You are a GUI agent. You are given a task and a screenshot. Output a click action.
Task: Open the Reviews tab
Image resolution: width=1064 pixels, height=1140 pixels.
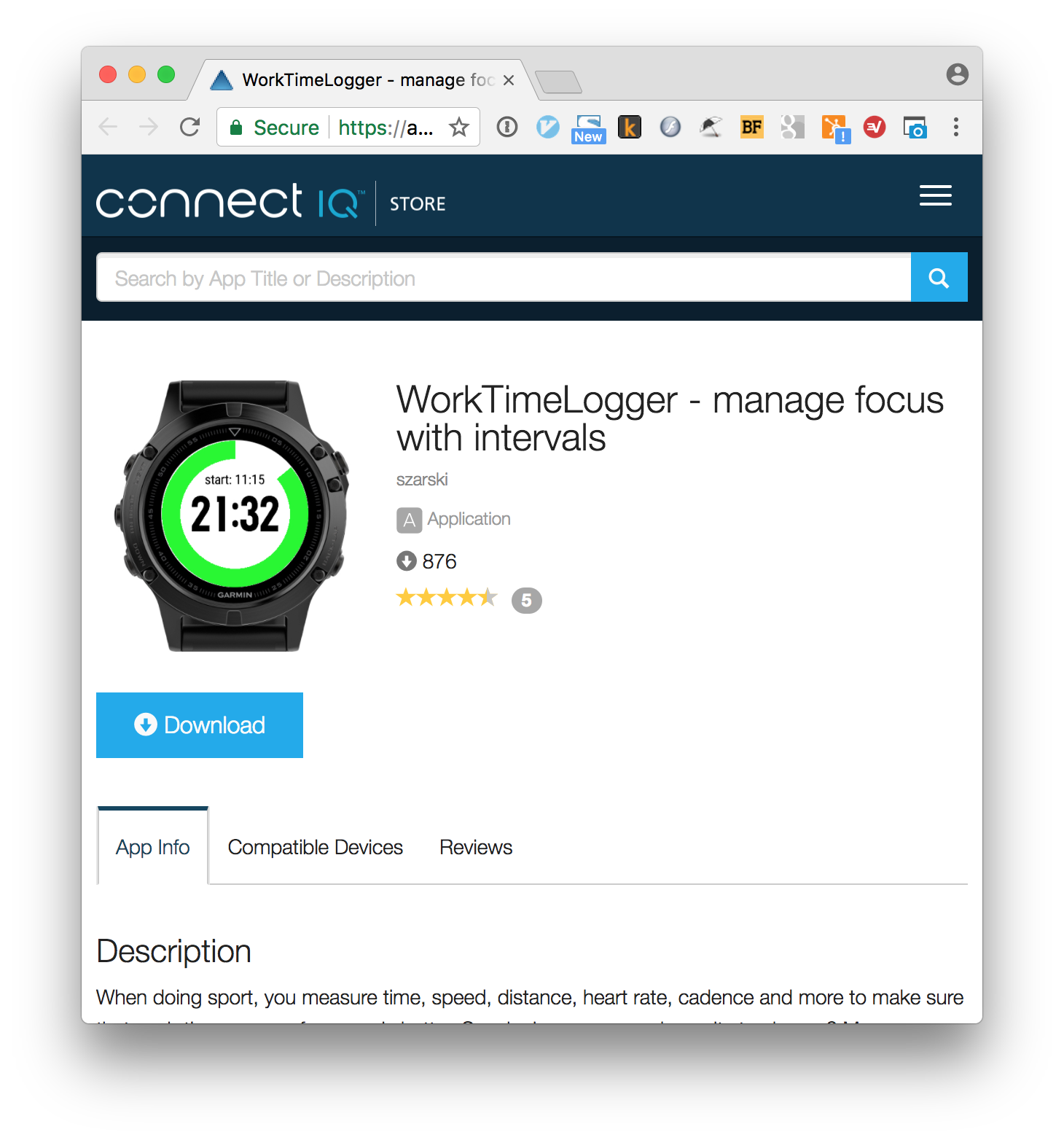tap(476, 847)
